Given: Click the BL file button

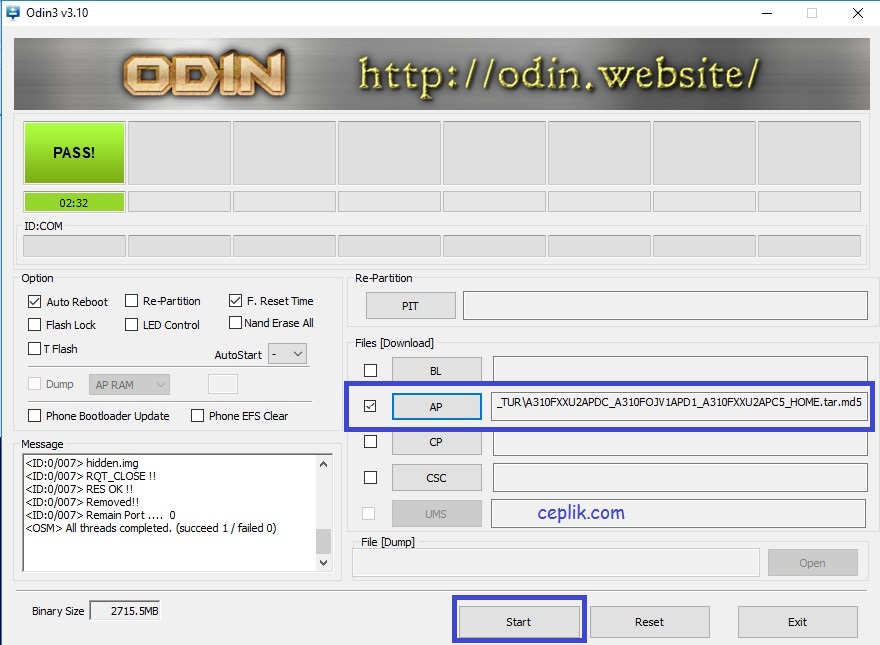Looking at the screenshot, I should pyautogui.click(x=436, y=371).
